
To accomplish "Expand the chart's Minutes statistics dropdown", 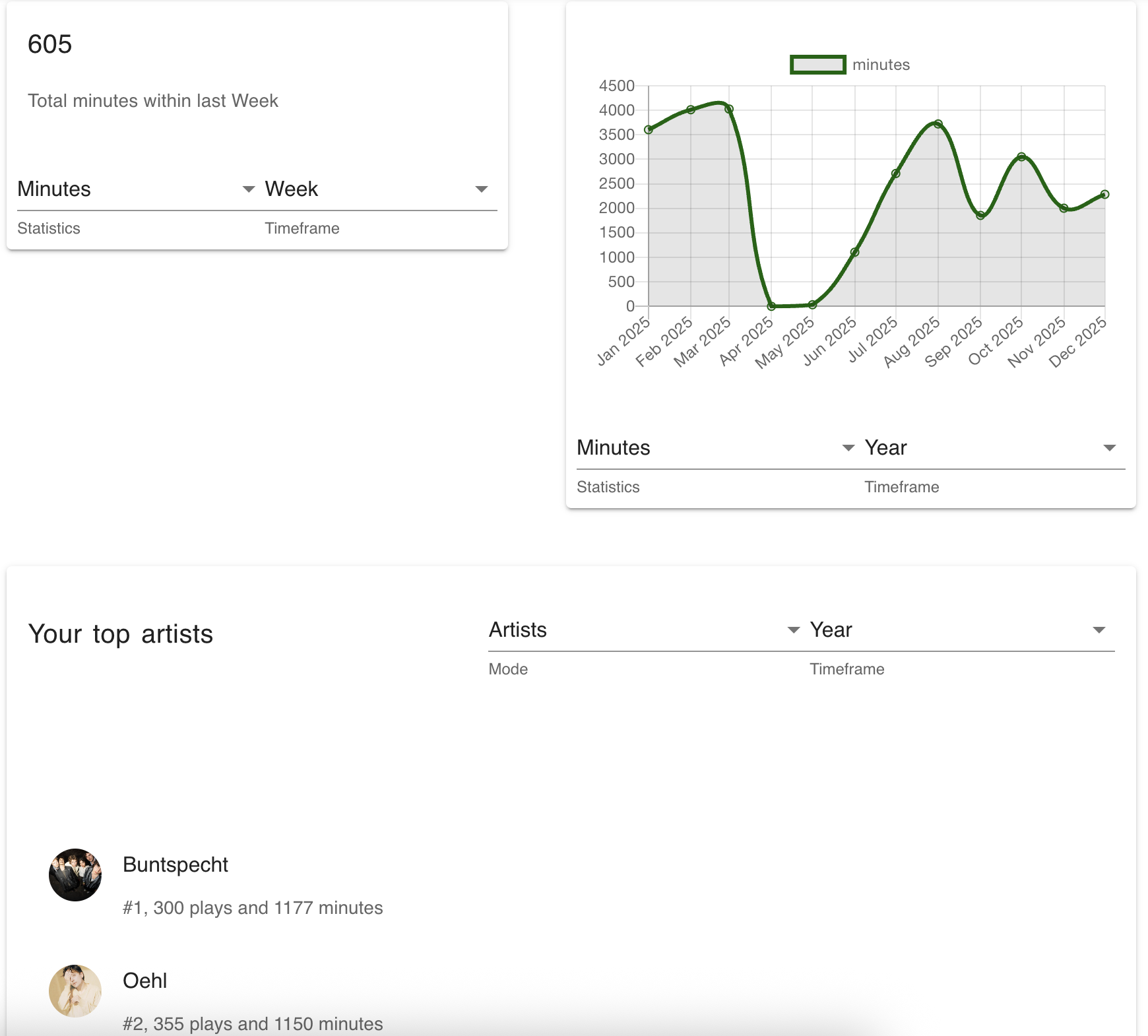I will (x=715, y=448).
